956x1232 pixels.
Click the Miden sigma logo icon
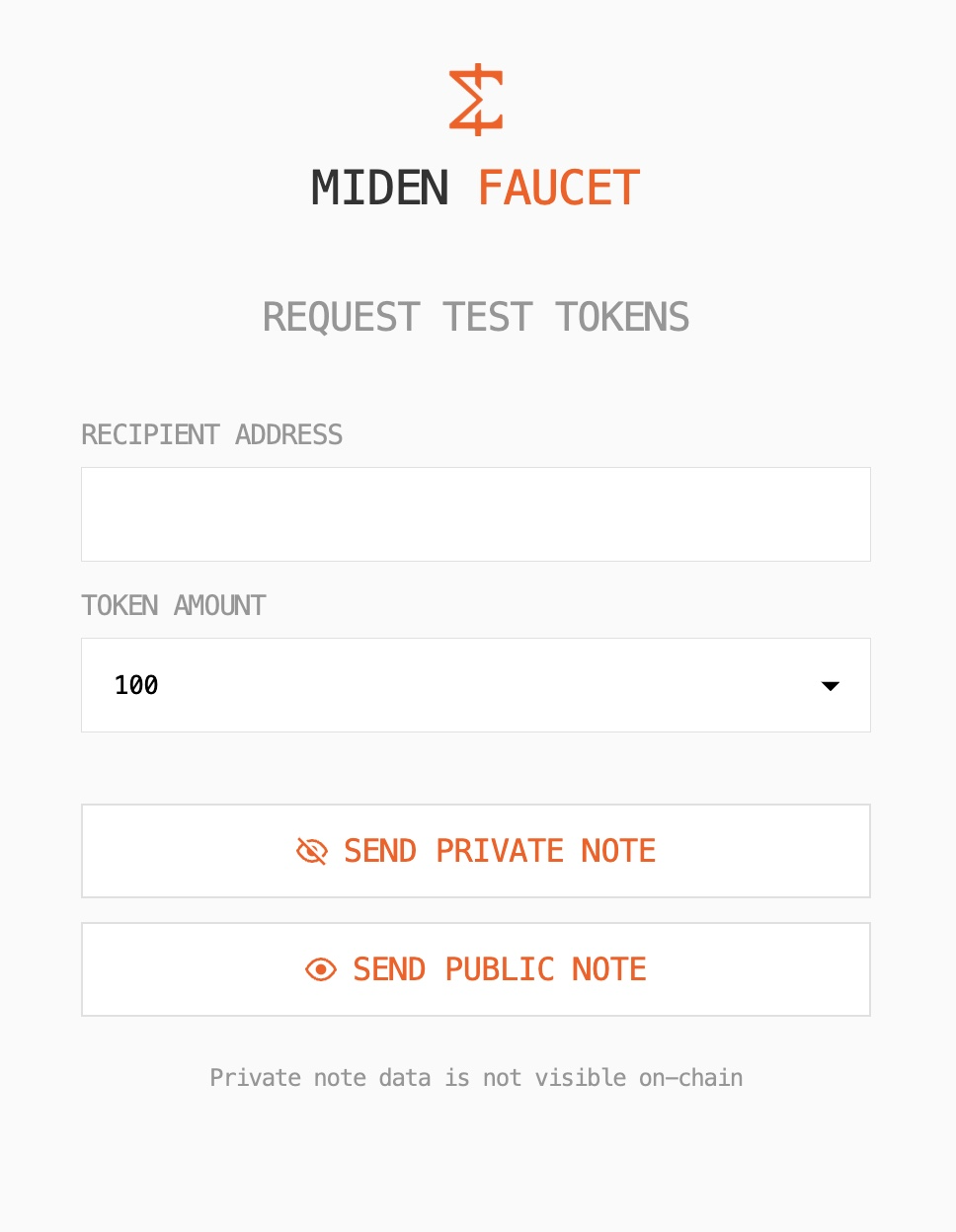click(476, 100)
